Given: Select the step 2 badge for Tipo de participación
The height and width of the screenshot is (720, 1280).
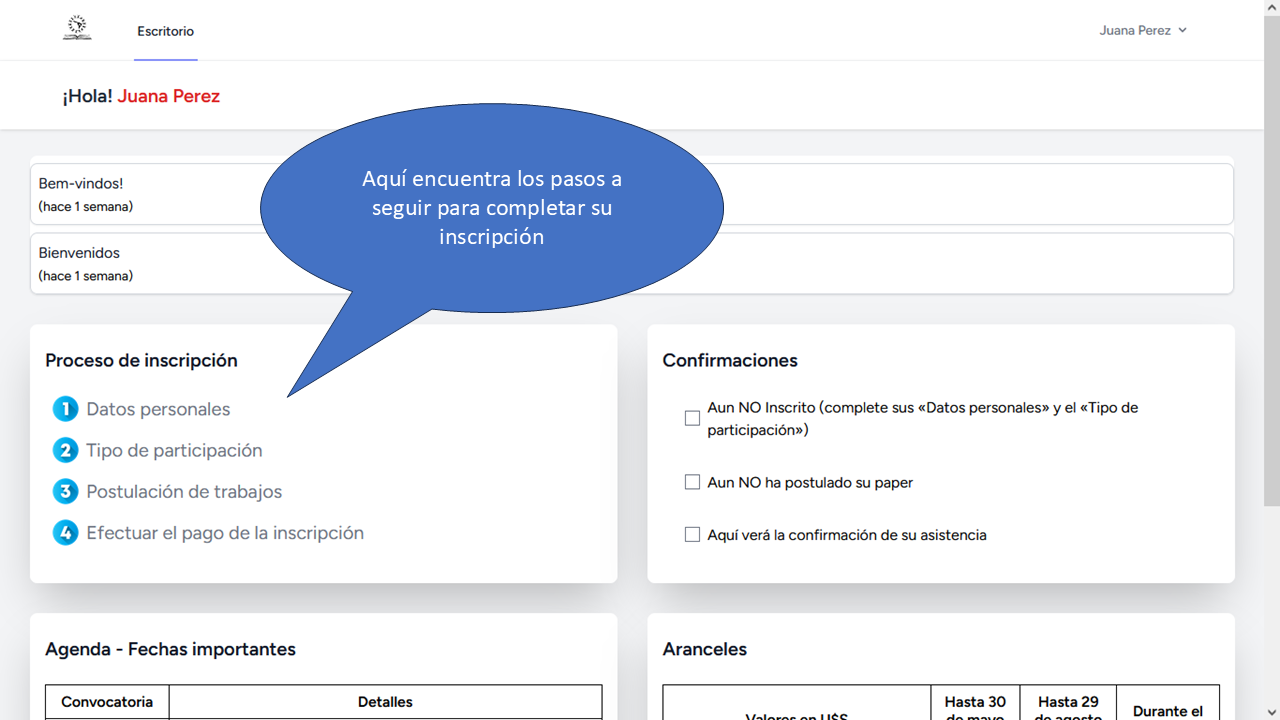Looking at the screenshot, I should click(x=65, y=450).
